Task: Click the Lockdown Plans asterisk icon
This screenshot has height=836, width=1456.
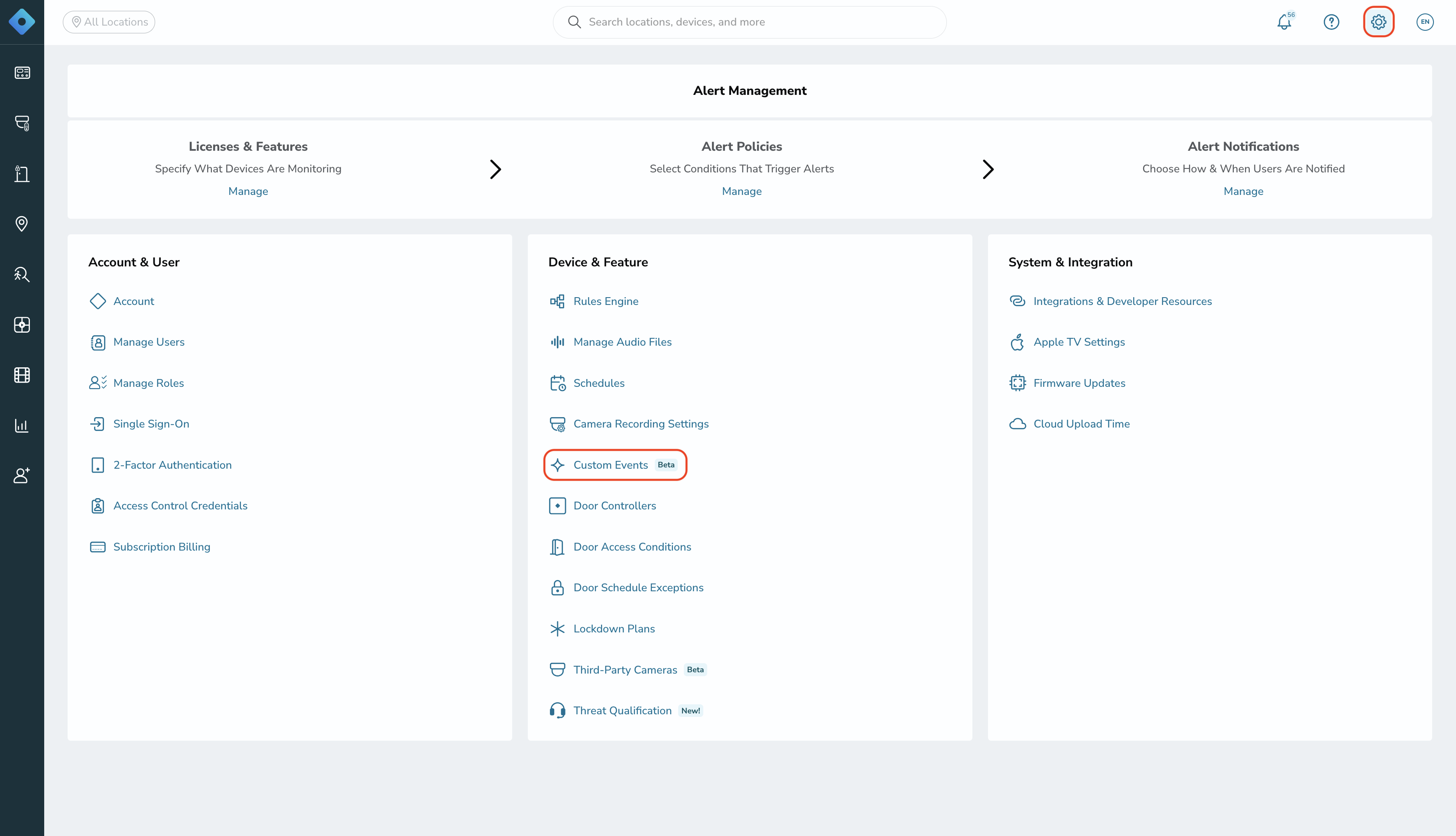Action: (x=557, y=629)
